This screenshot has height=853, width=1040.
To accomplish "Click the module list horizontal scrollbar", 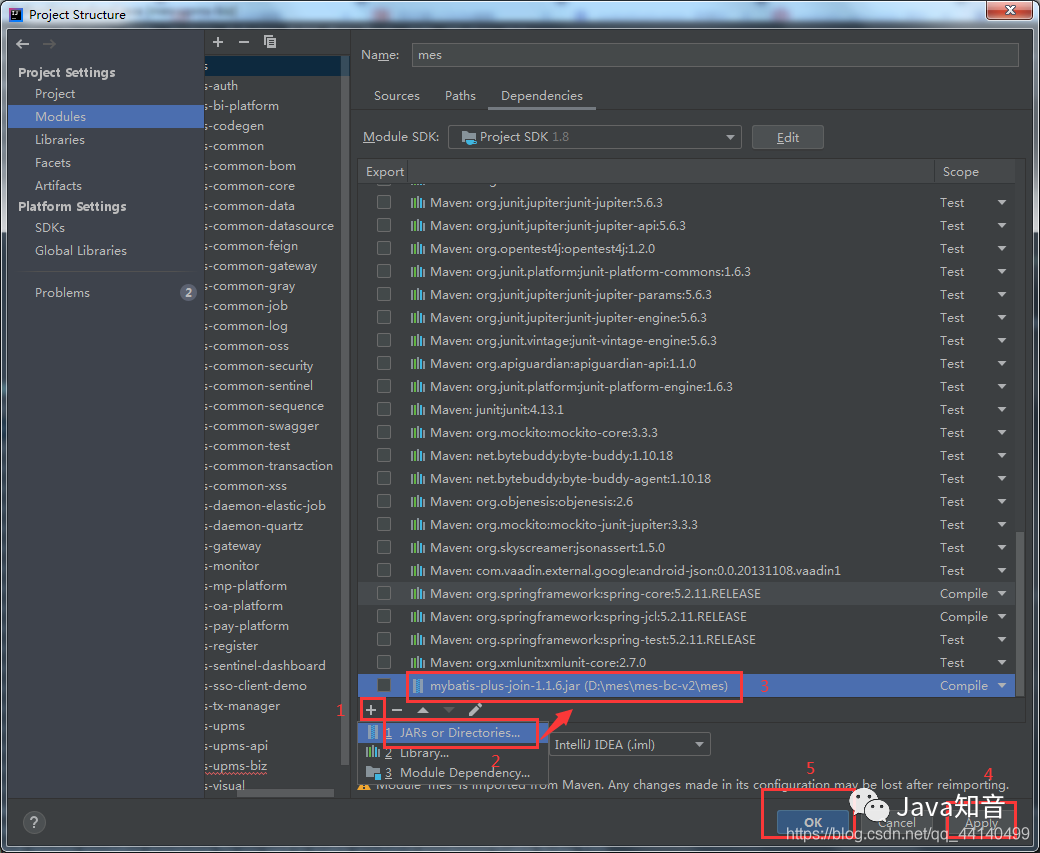I will 285,793.
